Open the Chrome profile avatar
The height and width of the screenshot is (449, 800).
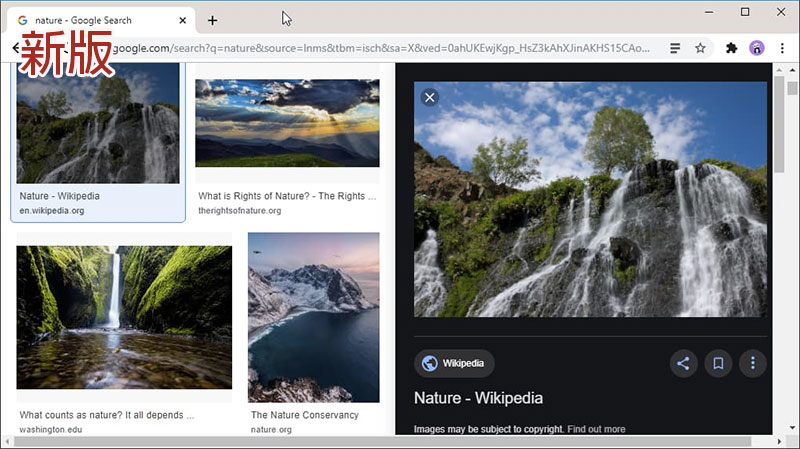pyautogui.click(x=756, y=48)
